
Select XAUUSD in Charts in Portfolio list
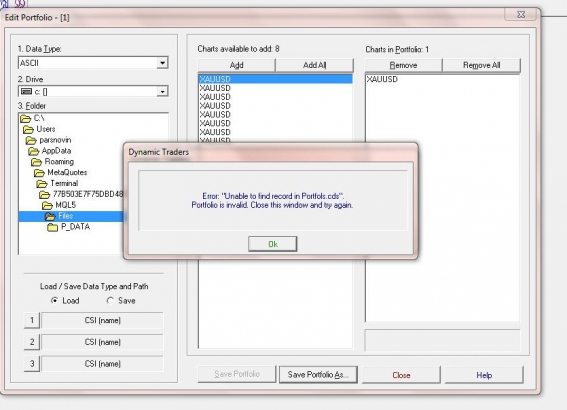point(382,79)
